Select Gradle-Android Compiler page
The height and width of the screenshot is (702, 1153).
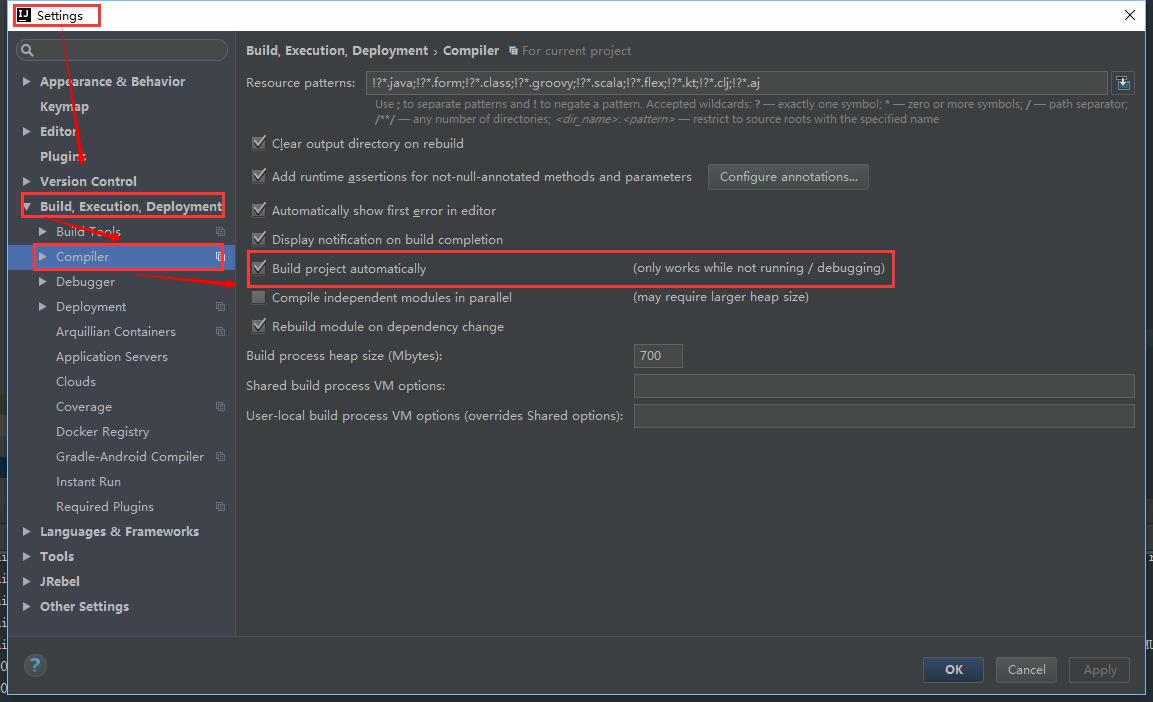(129, 456)
